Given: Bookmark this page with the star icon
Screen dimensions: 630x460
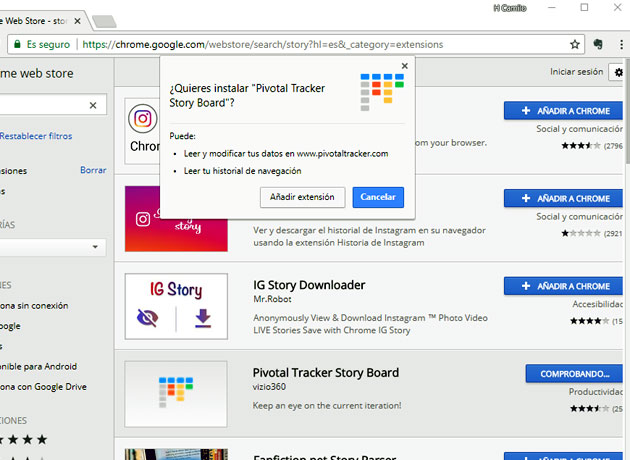Looking at the screenshot, I should pyautogui.click(x=575, y=45).
